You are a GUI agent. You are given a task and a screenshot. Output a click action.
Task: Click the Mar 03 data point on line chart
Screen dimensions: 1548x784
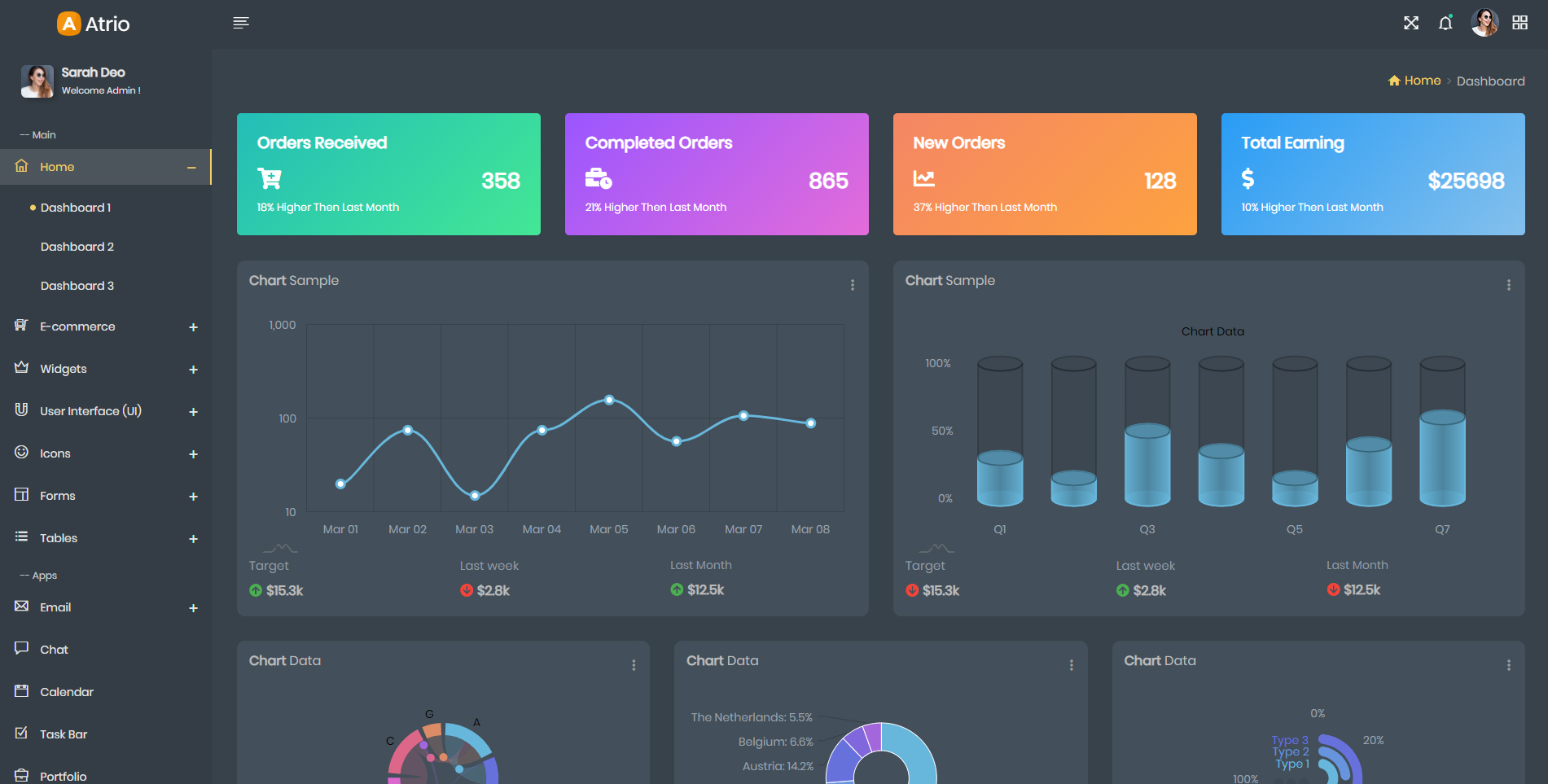pyautogui.click(x=476, y=495)
